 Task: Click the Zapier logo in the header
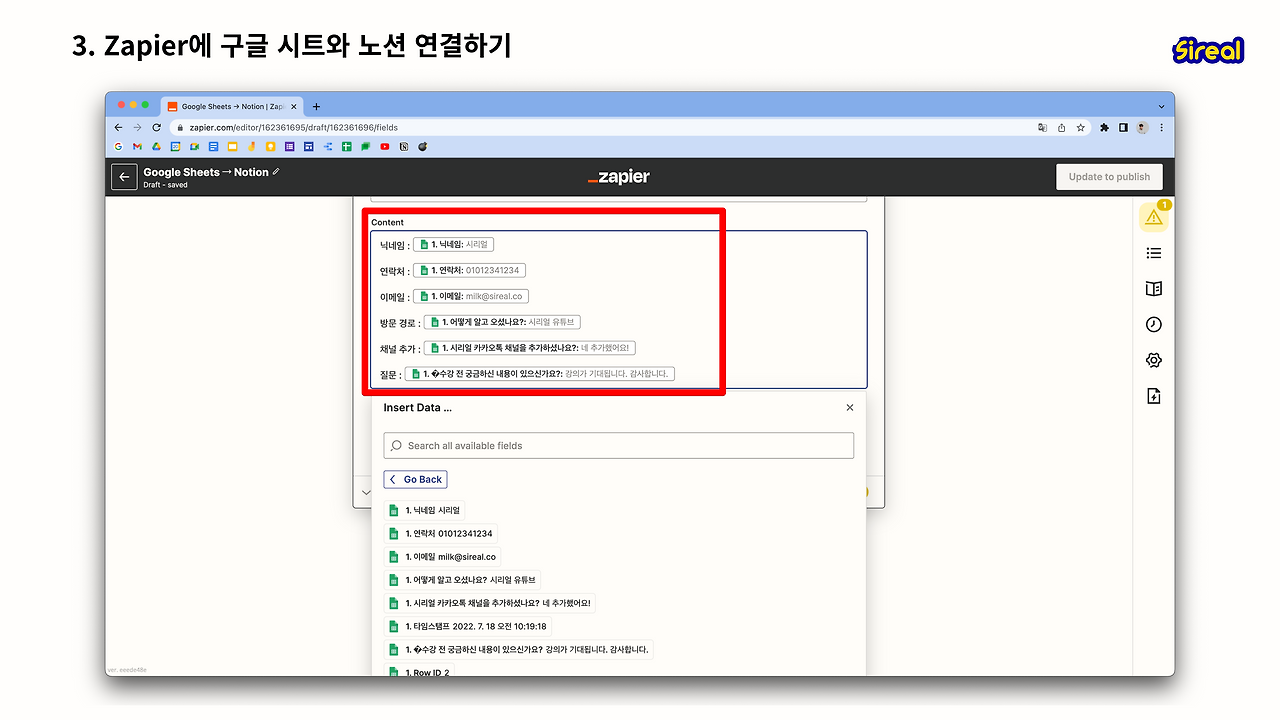pyautogui.click(x=619, y=177)
